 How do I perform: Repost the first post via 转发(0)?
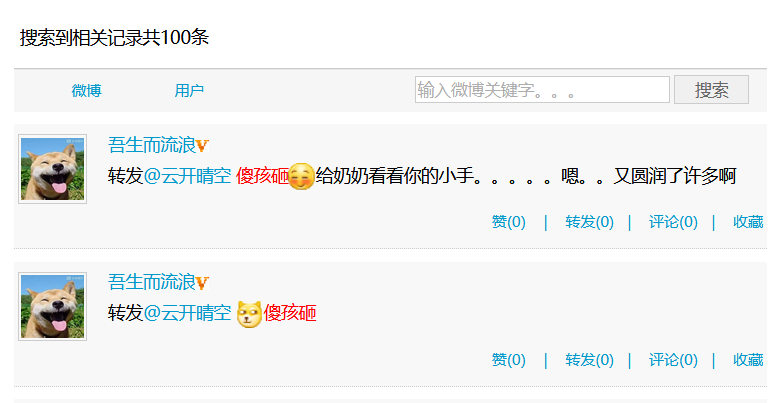589,222
